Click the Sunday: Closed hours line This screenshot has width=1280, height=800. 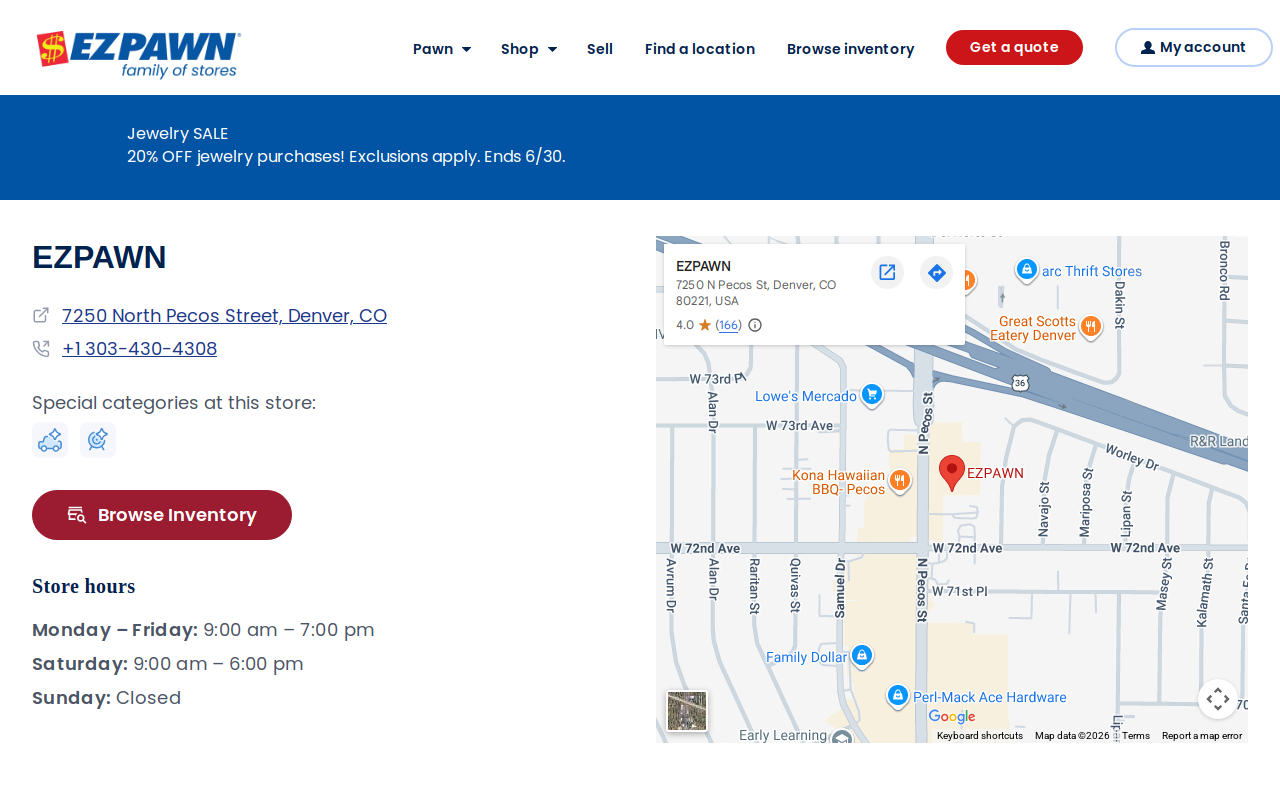coord(107,698)
